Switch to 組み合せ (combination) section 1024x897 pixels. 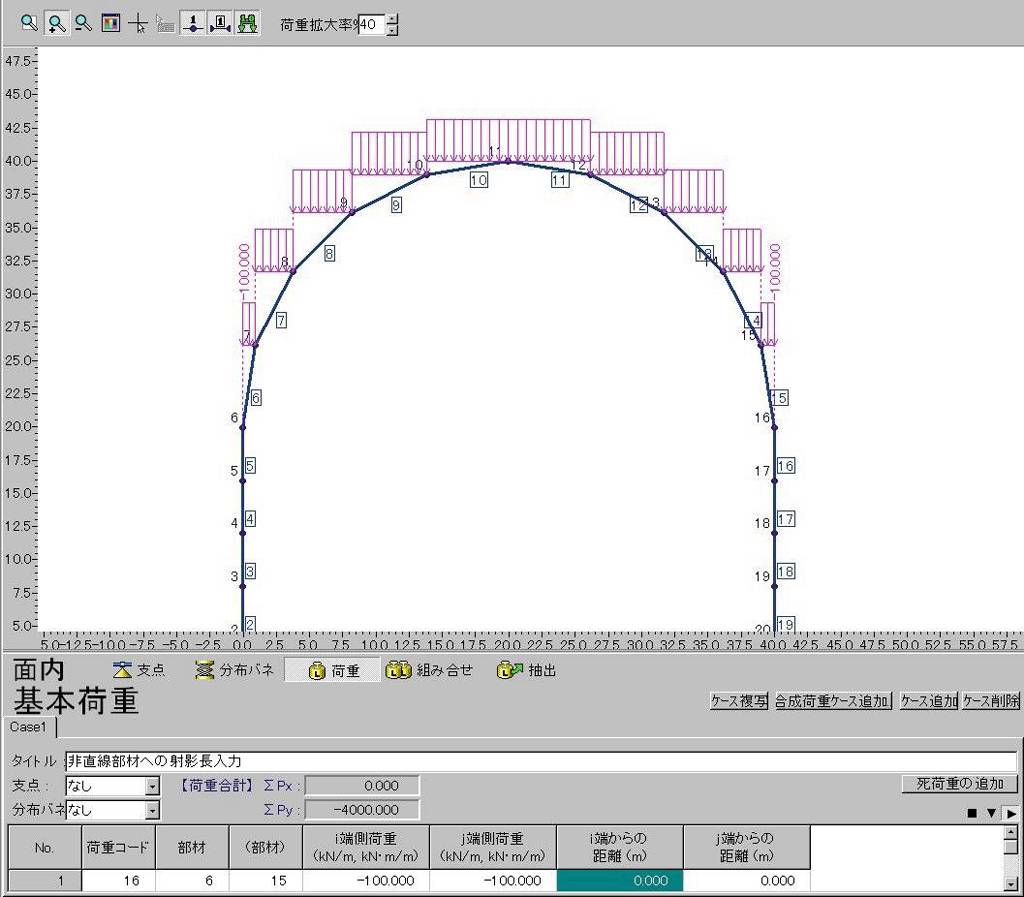coord(429,671)
